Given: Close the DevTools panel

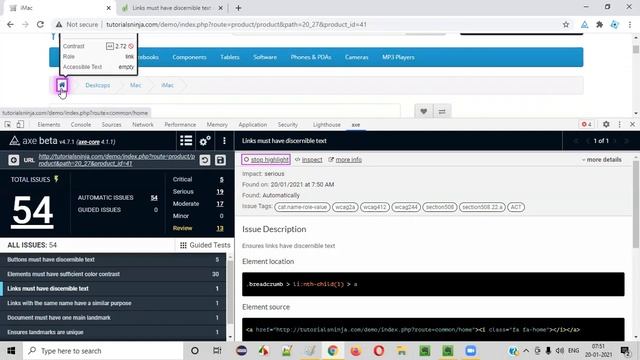Looking at the screenshot, I should pos(632,124).
